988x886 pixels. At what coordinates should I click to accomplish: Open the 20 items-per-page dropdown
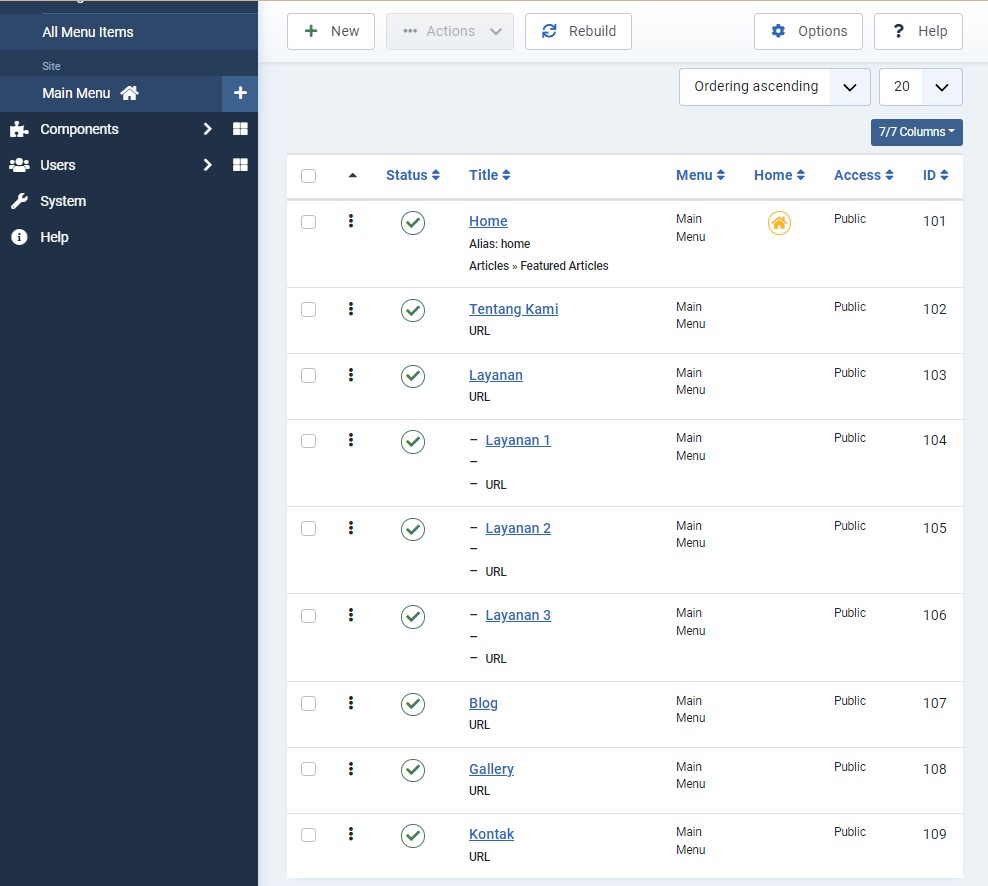click(x=920, y=87)
